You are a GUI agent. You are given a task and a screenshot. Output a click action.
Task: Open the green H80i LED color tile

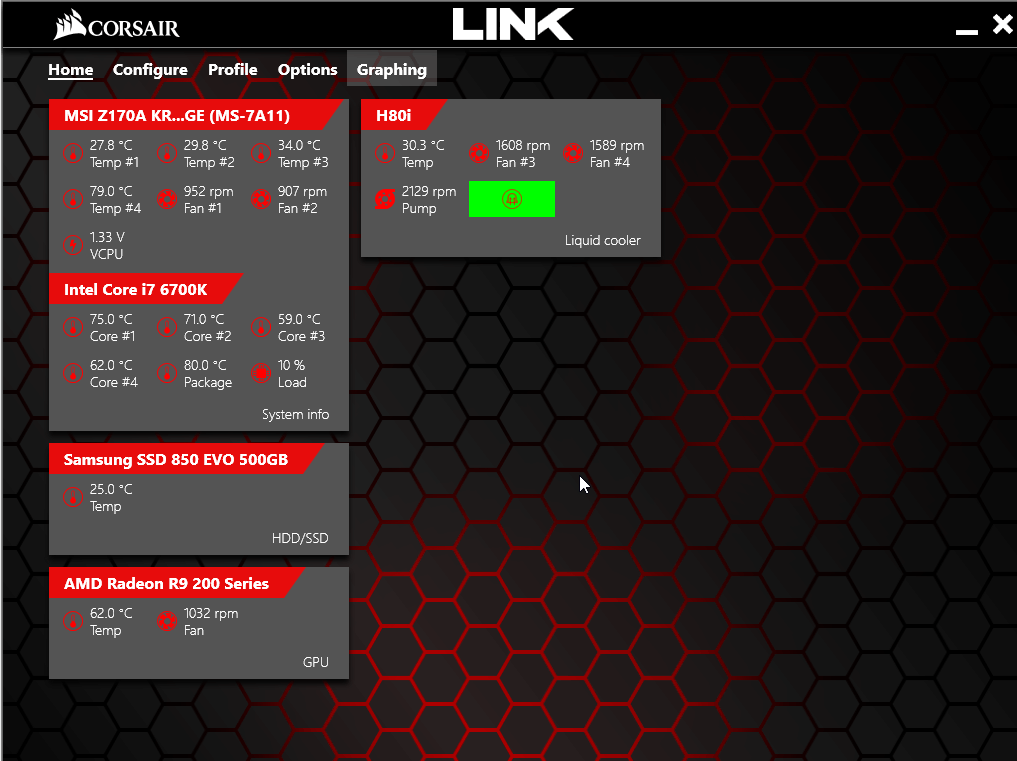click(x=512, y=199)
